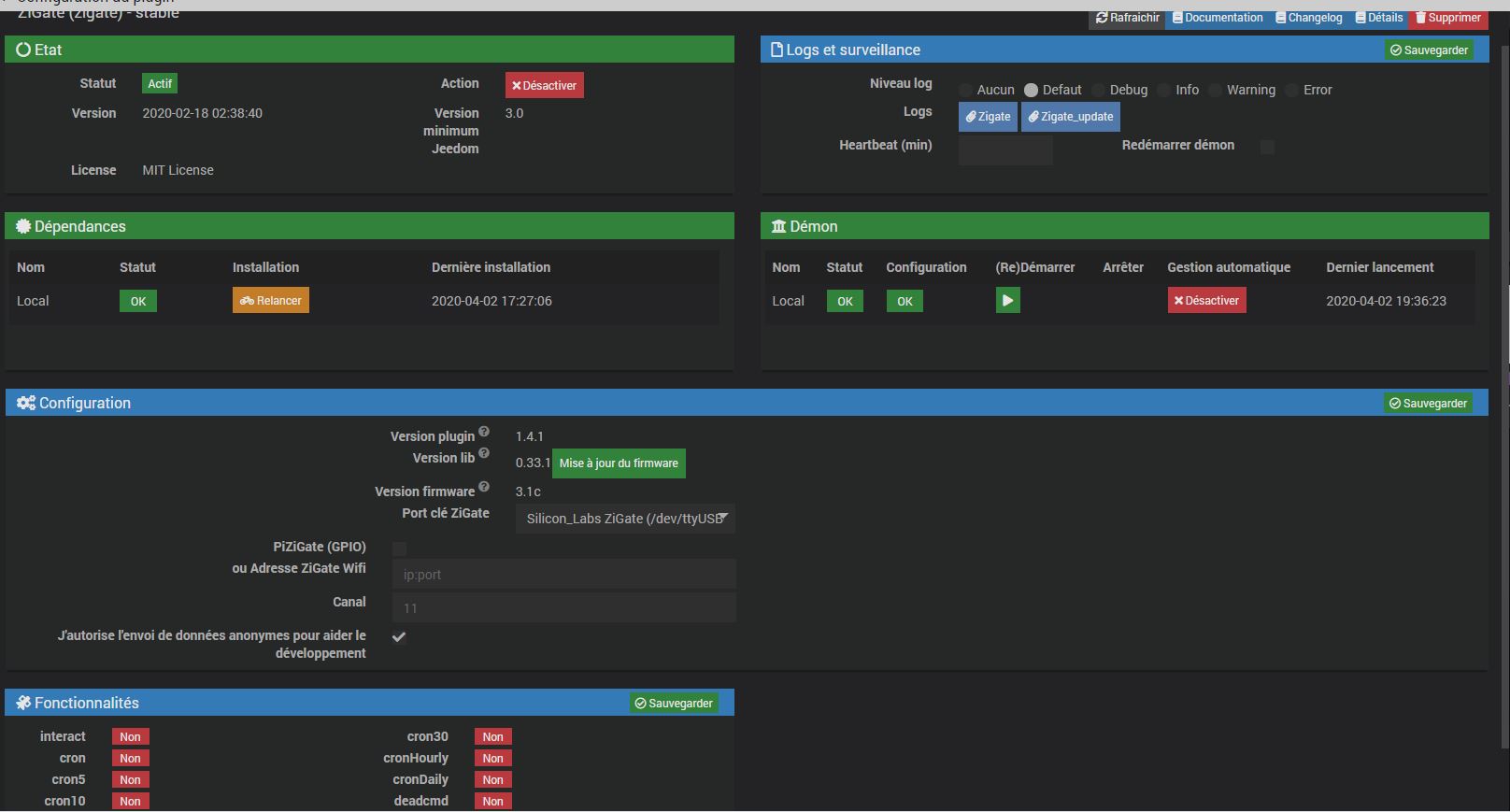Open the Zigate_update log file
The image size is (1510, 812).
tap(1070, 117)
